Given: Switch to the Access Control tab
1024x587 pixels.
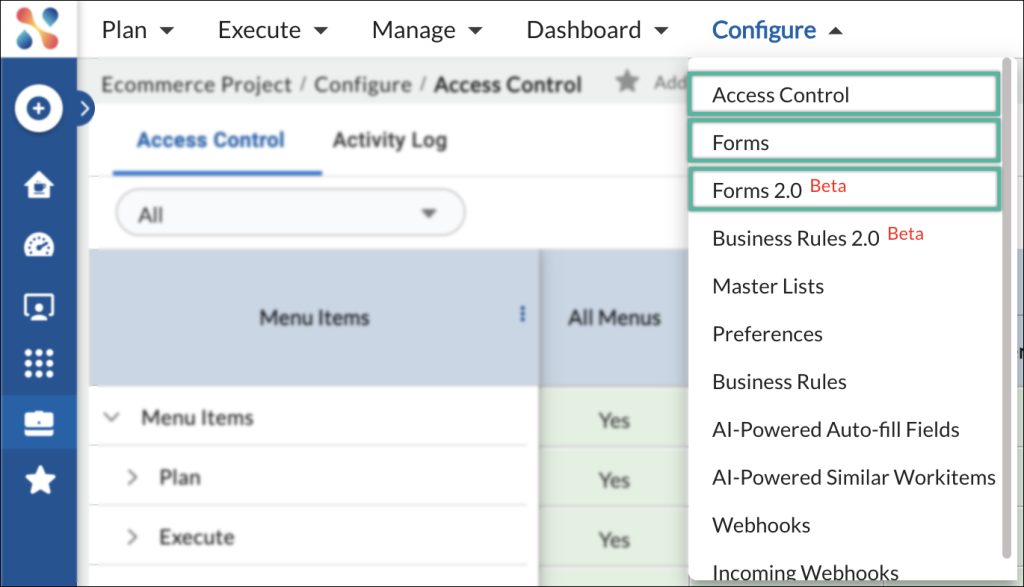Looking at the screenshot, I should [211, 140].
